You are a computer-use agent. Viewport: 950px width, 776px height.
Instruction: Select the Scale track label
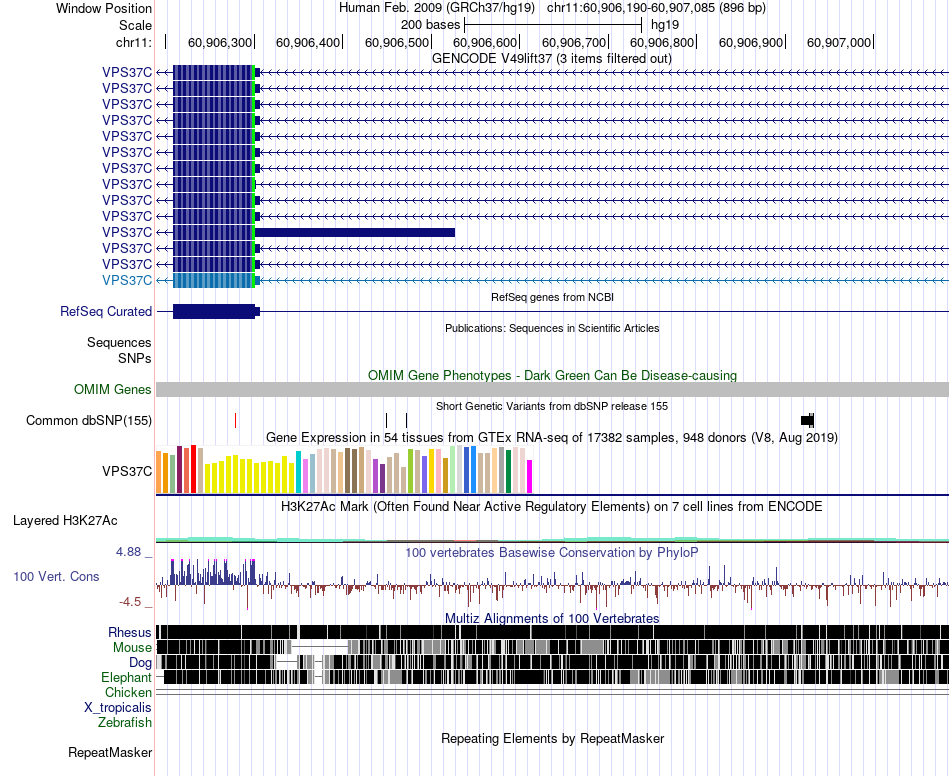click(135, 25)
